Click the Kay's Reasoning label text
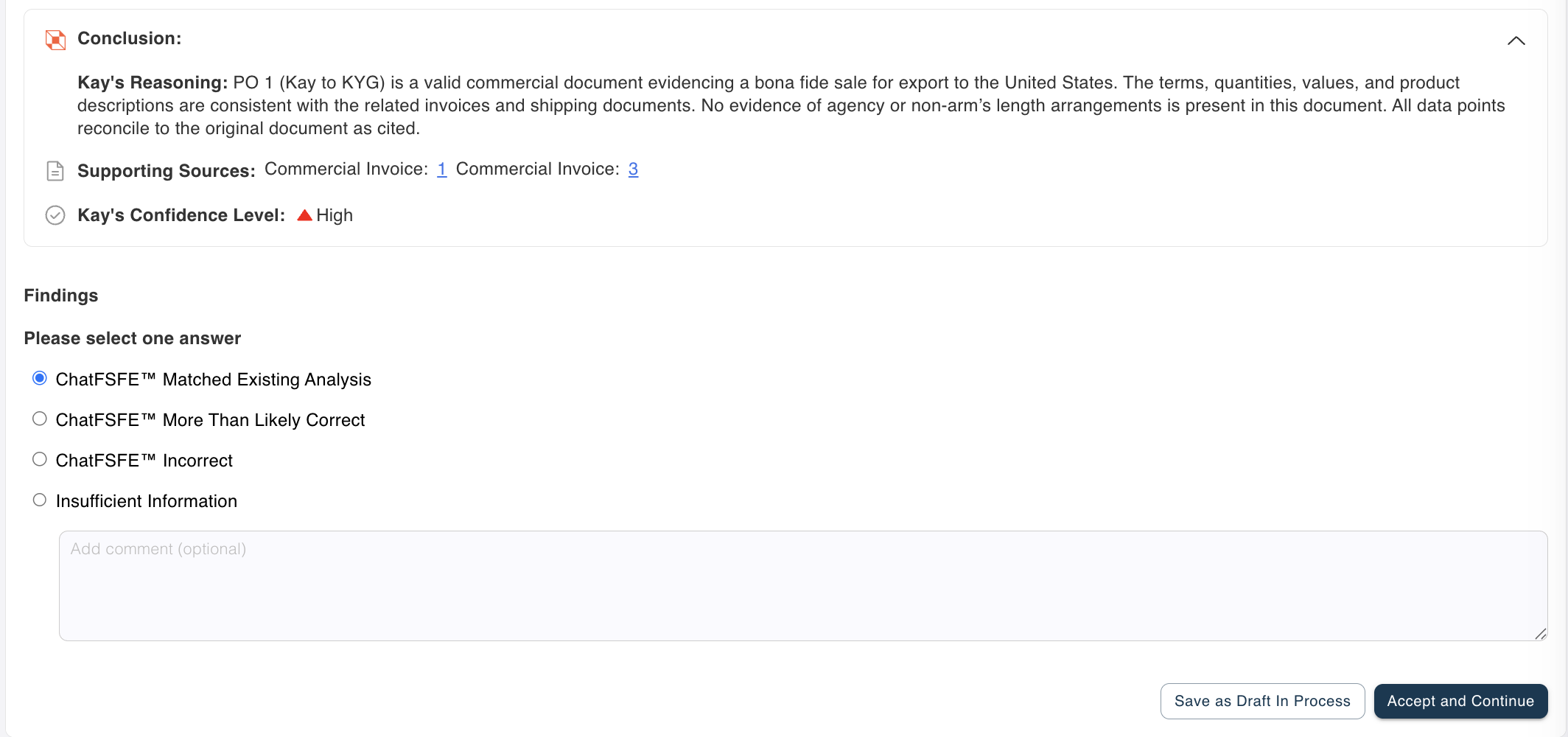 point(153,83)
